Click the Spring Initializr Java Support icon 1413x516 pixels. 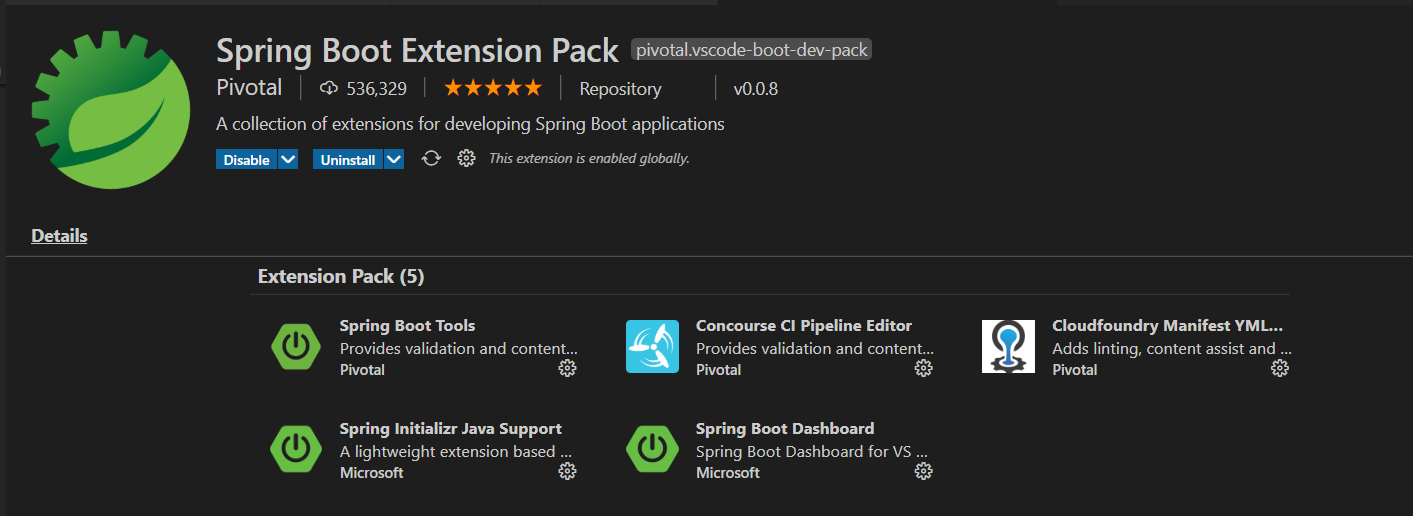[x=296, y=449]
